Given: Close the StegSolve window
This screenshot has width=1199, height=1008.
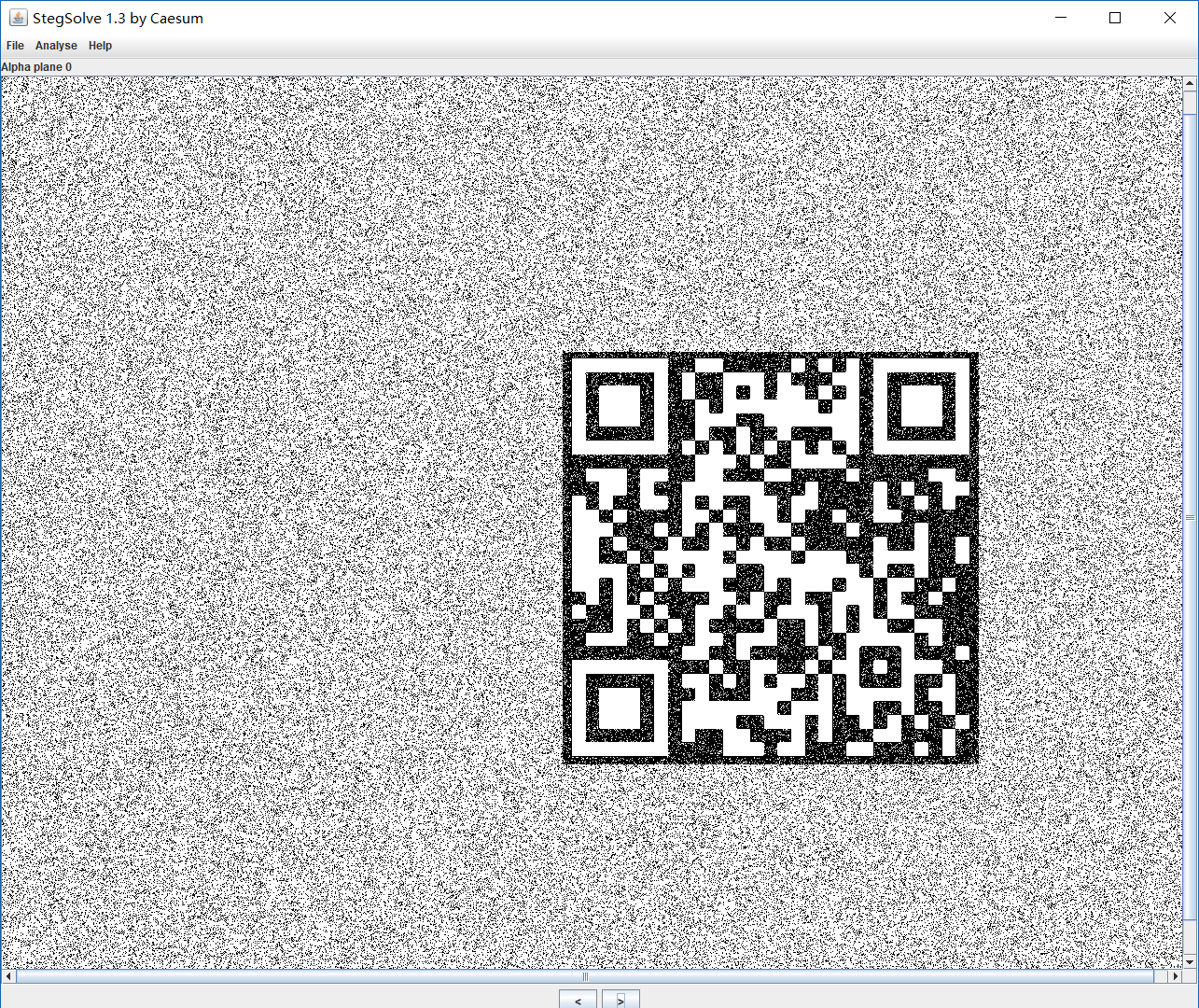Looking at the screenshot, I should [x=1170, y=18].
